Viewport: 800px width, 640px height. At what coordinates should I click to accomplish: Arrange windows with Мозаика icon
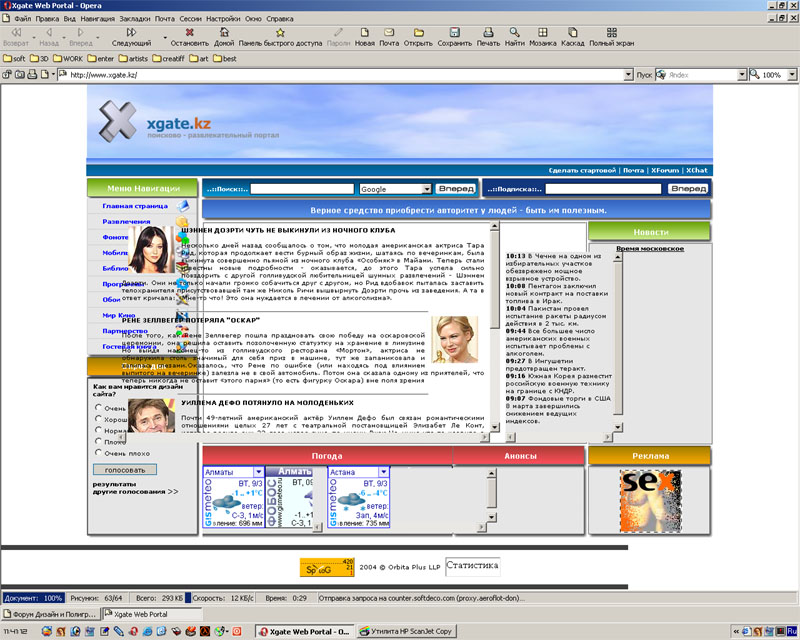pos(542,32)
